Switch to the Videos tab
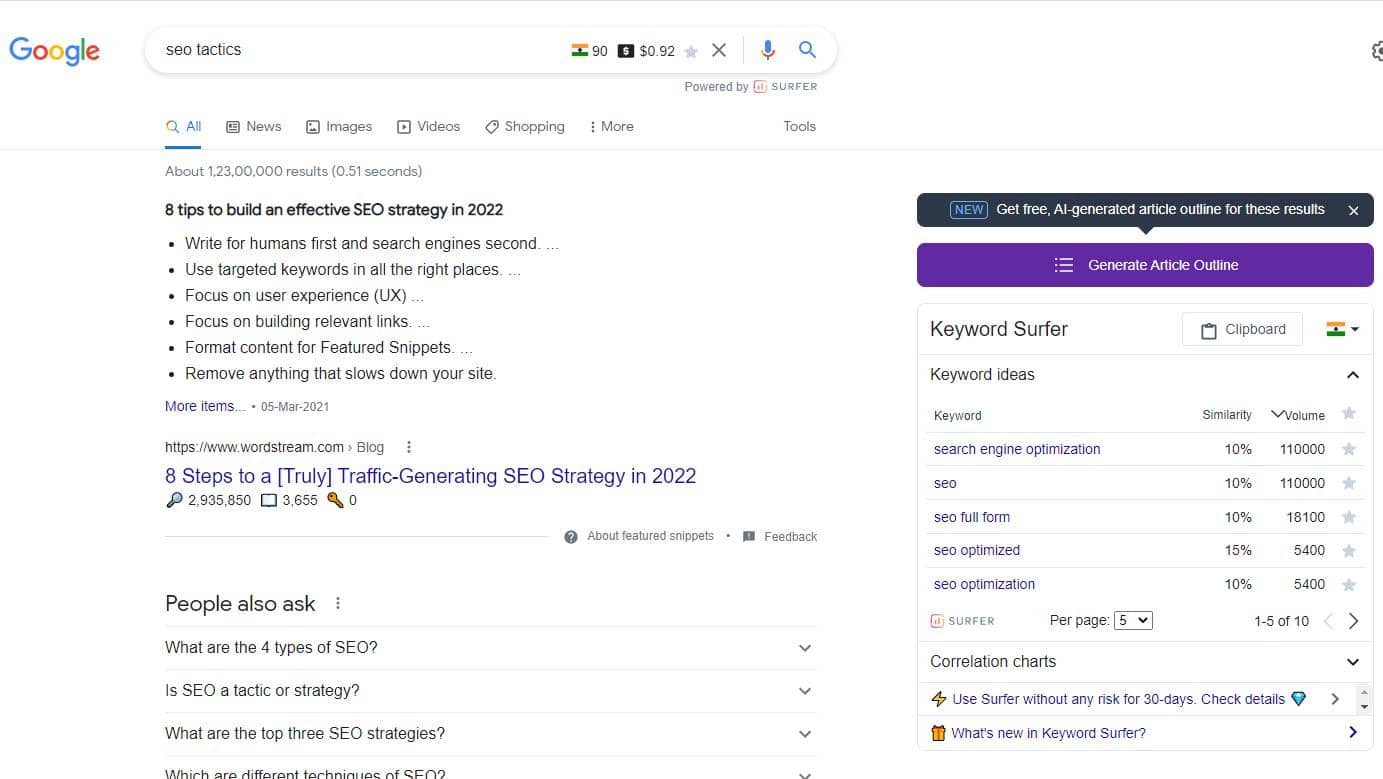 pyautogui.click(x=429, y=126)
